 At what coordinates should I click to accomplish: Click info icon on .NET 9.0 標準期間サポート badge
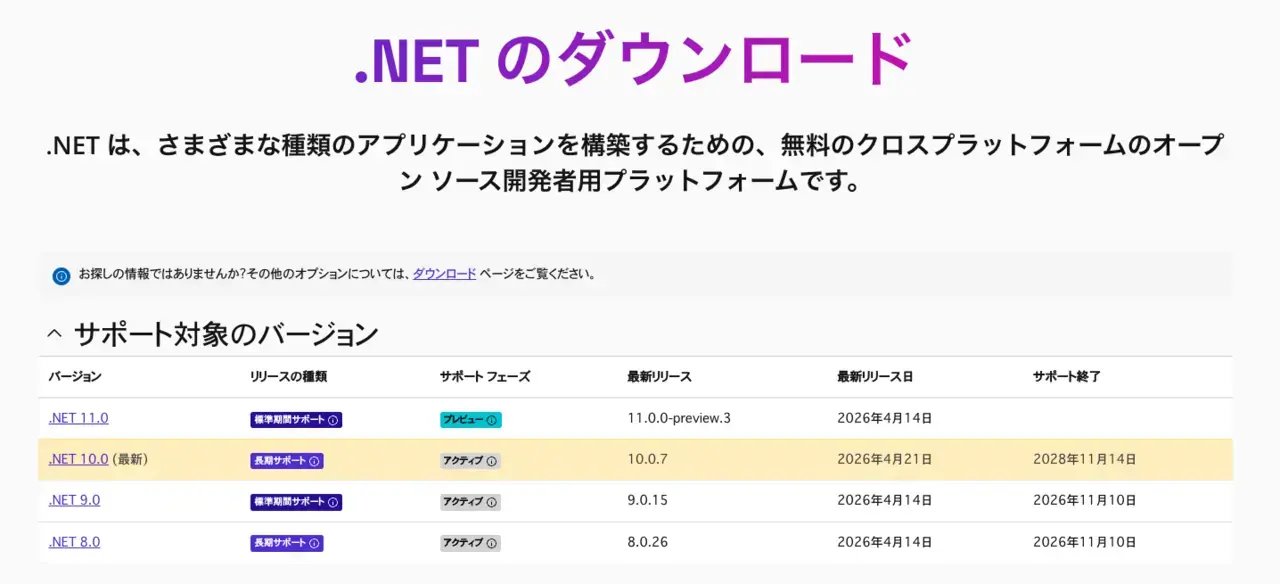[334, 502]
